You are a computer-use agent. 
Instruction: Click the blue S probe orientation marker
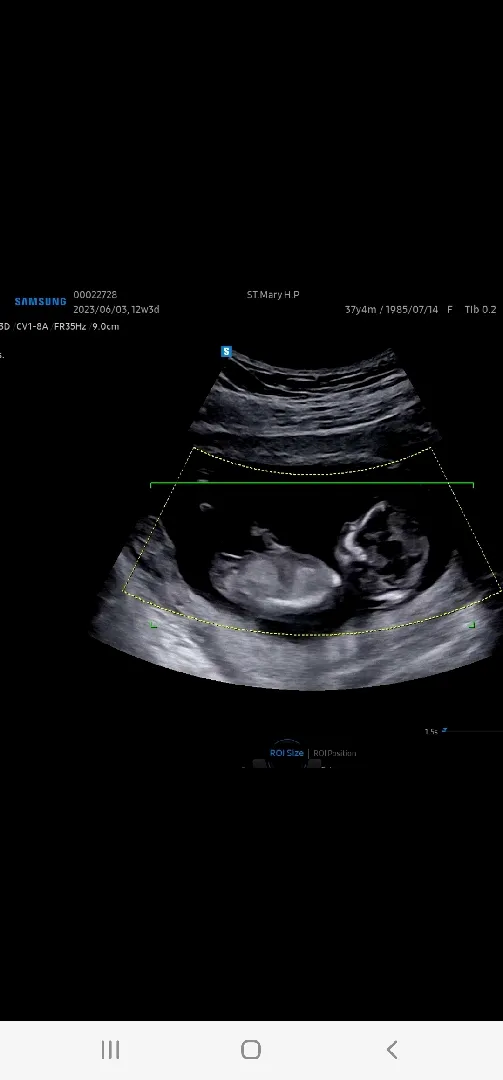(x=226, y=351)
